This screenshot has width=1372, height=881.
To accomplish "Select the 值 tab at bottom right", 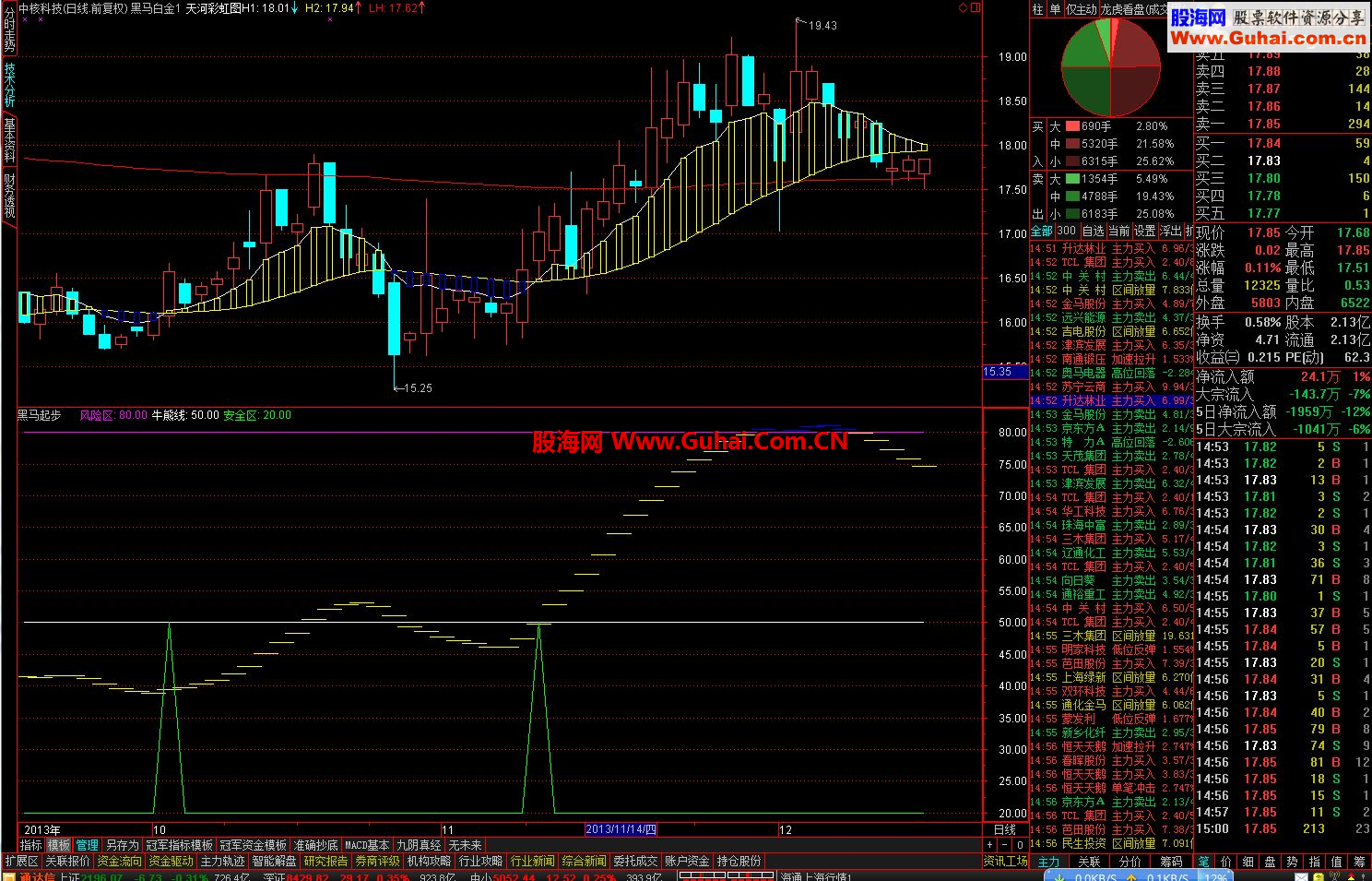I will 1337,862.
